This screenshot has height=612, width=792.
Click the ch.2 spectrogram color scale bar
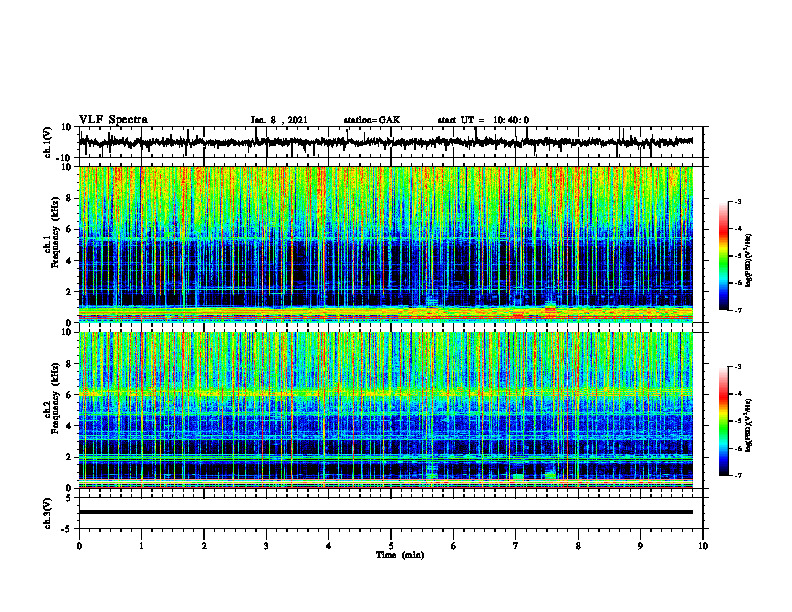coord(723,421)
